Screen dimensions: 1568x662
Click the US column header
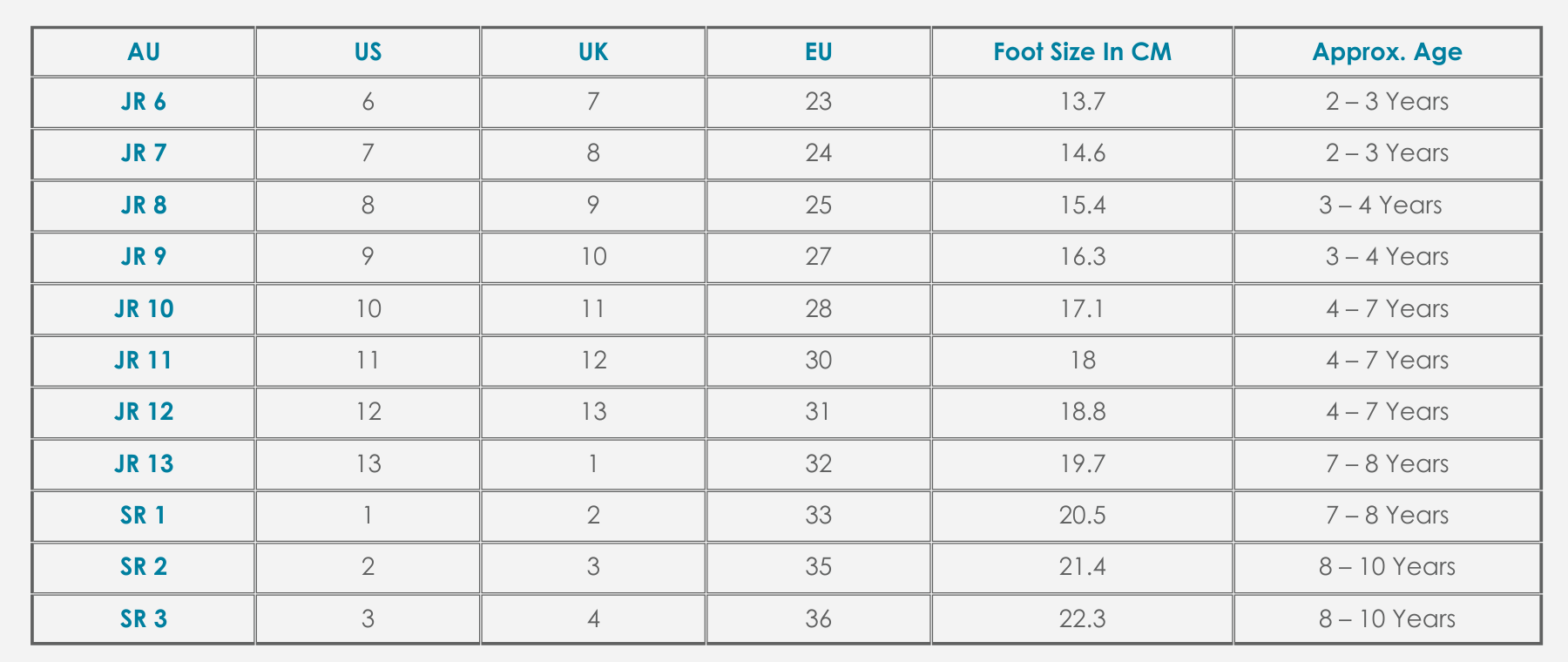pyautogui.click(x=368, y=52)
